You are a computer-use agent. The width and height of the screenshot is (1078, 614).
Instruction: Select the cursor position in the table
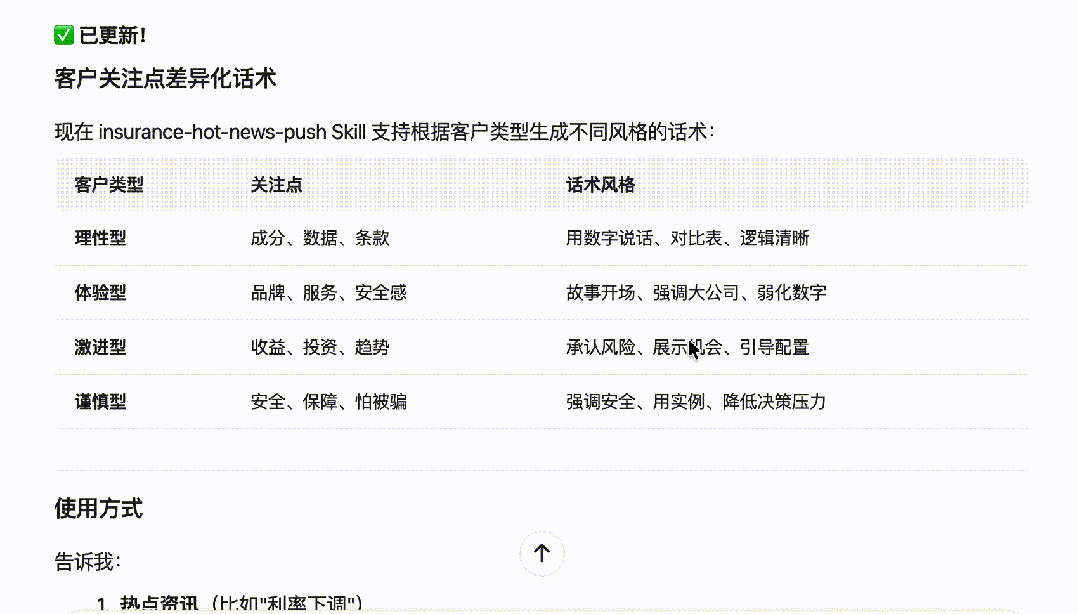691,347
